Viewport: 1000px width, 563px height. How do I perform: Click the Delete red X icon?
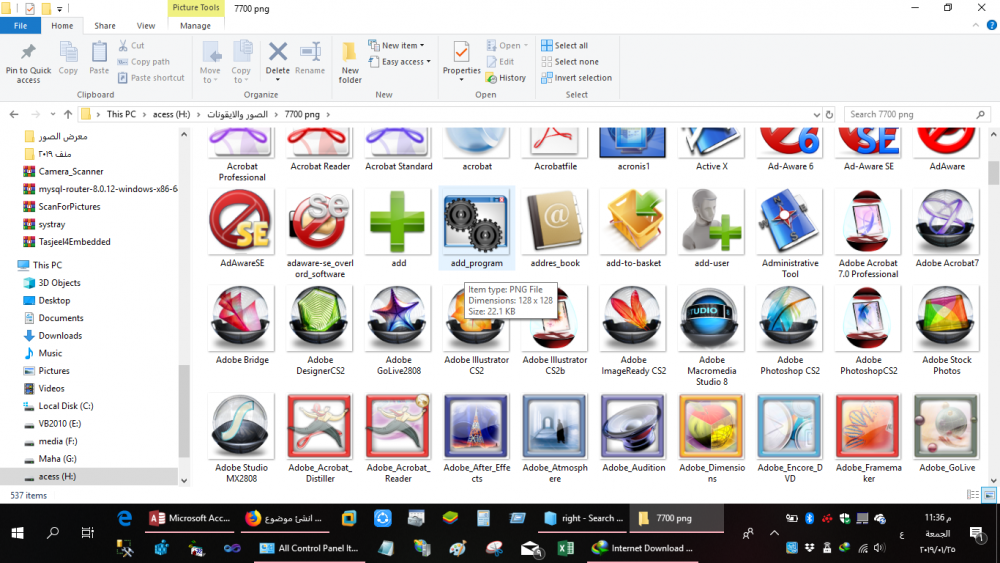click(277, 52)
